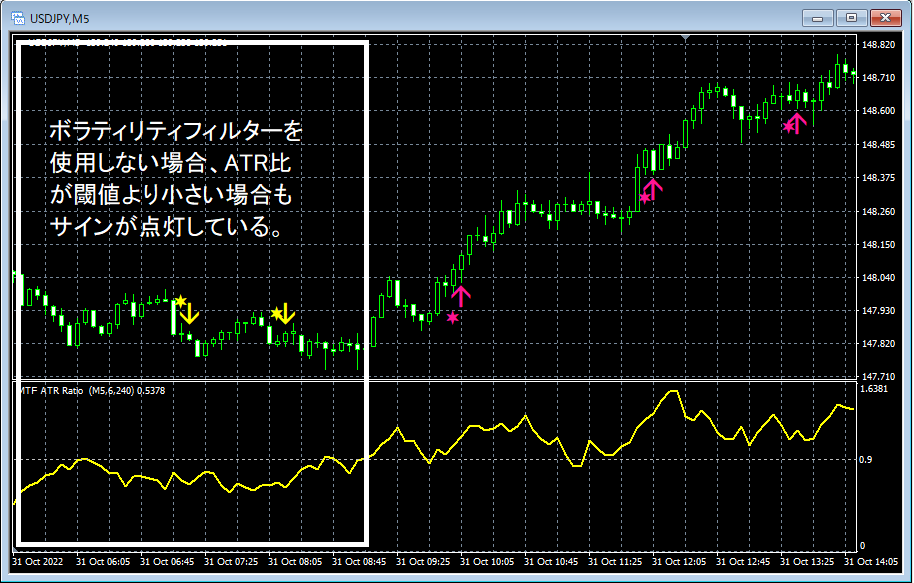Viewport: 914px width, 583px height.
Task: Click the 147.710 price scale label
Action: [x=878, y=377]
